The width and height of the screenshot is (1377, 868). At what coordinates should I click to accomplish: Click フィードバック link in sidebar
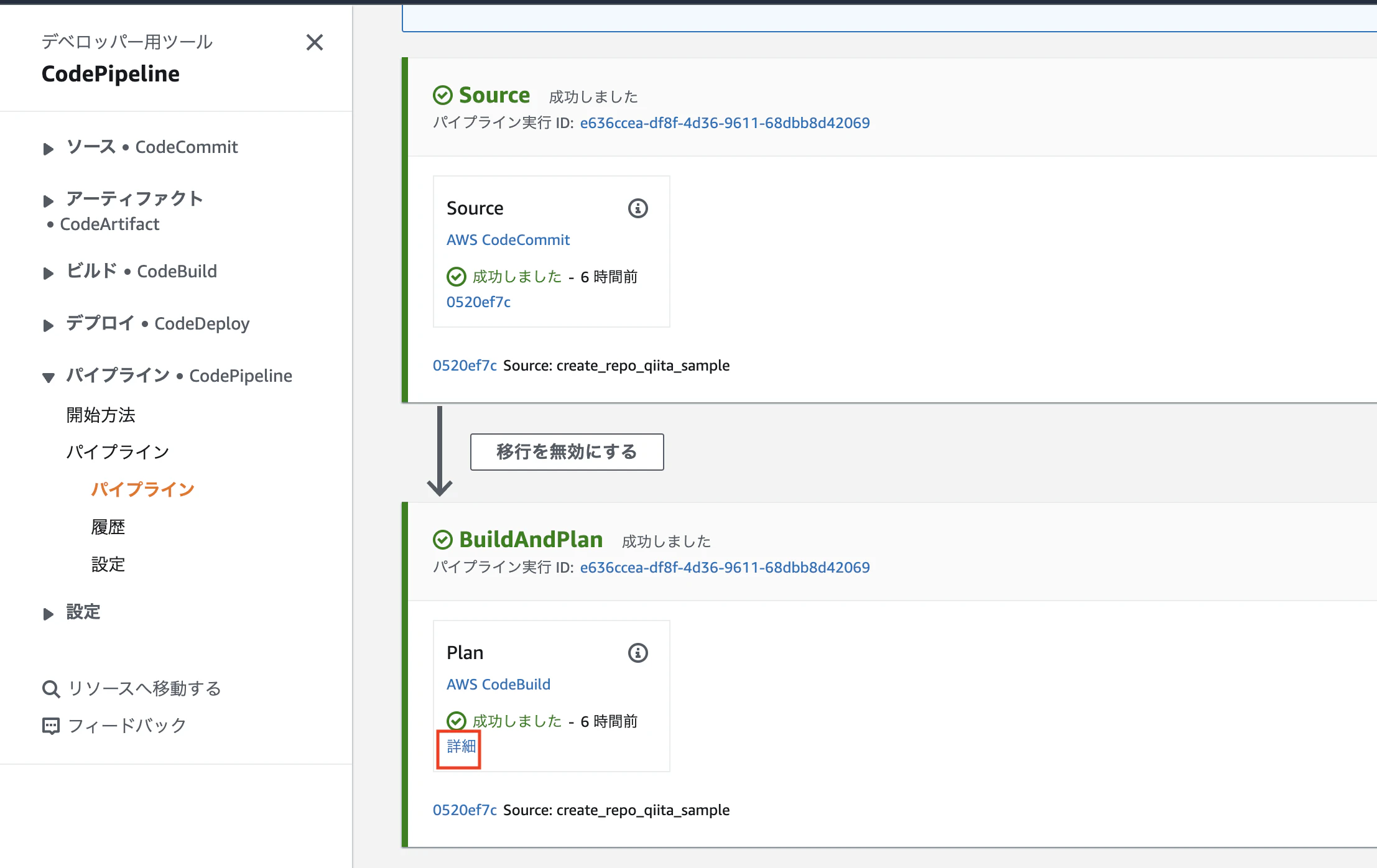point(127,726)
